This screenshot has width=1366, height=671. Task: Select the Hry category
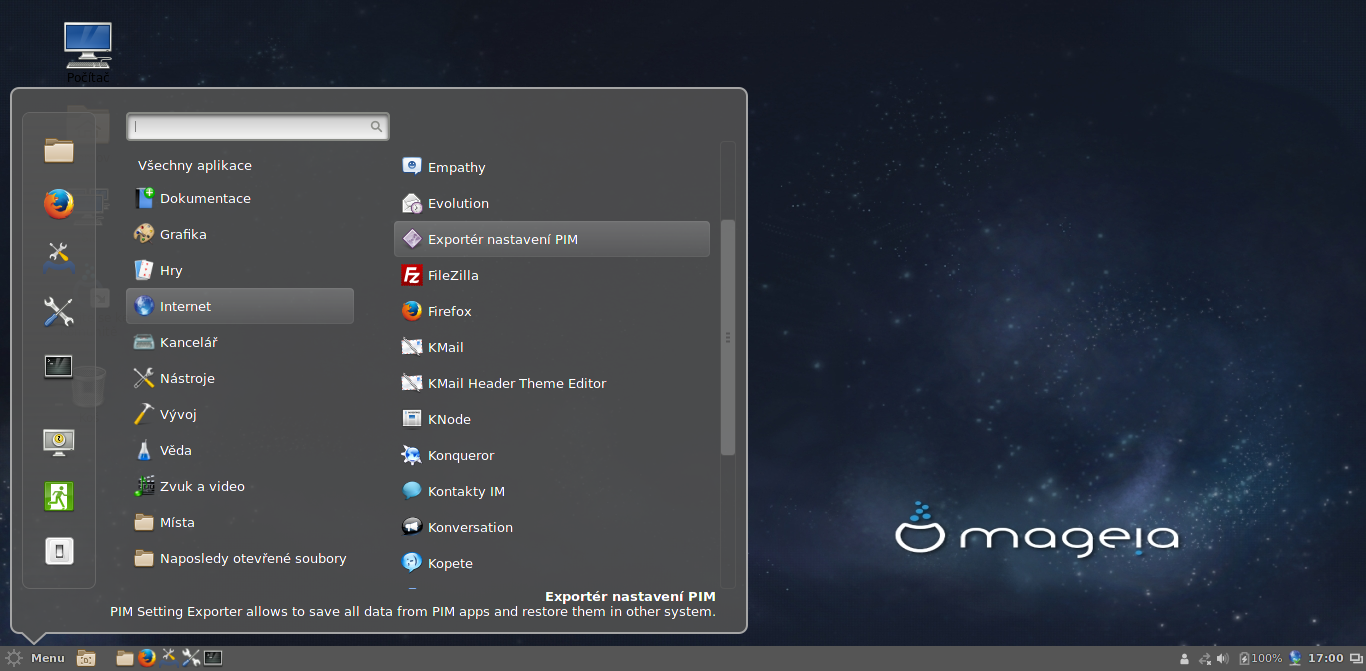240,270
